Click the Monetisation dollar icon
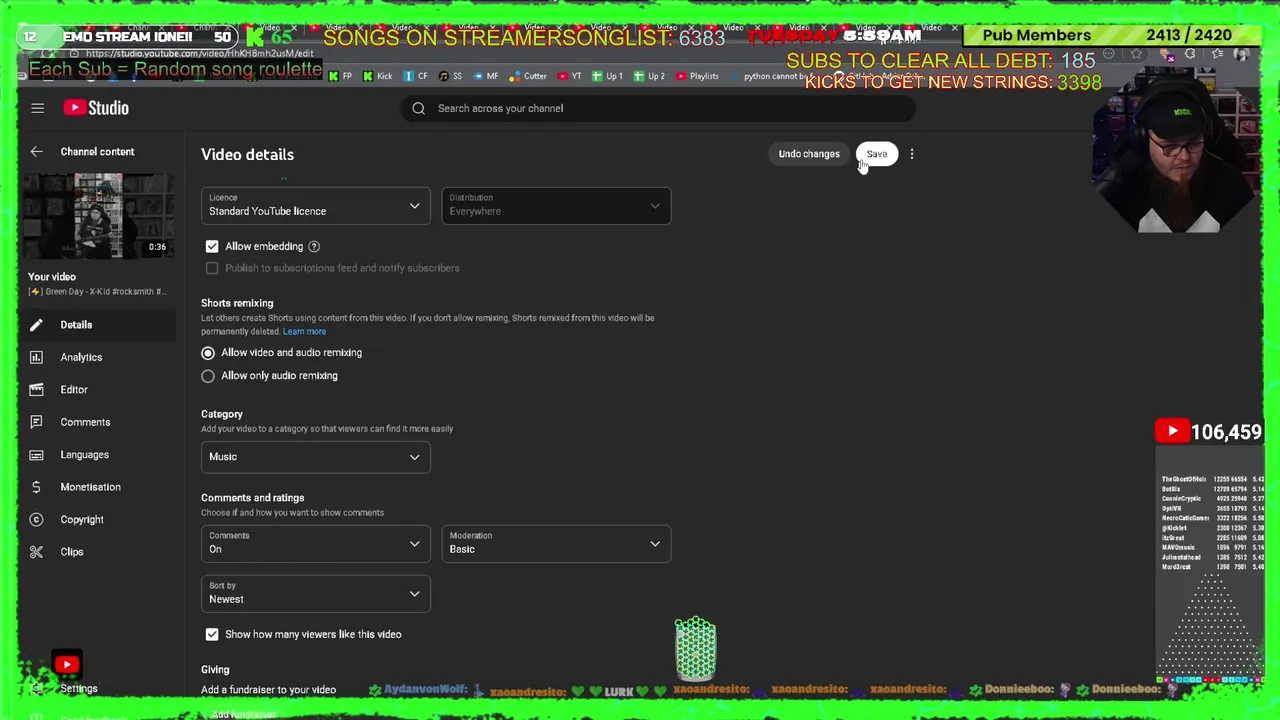This screenshot has width=1280, height=720. coord(36,487)
